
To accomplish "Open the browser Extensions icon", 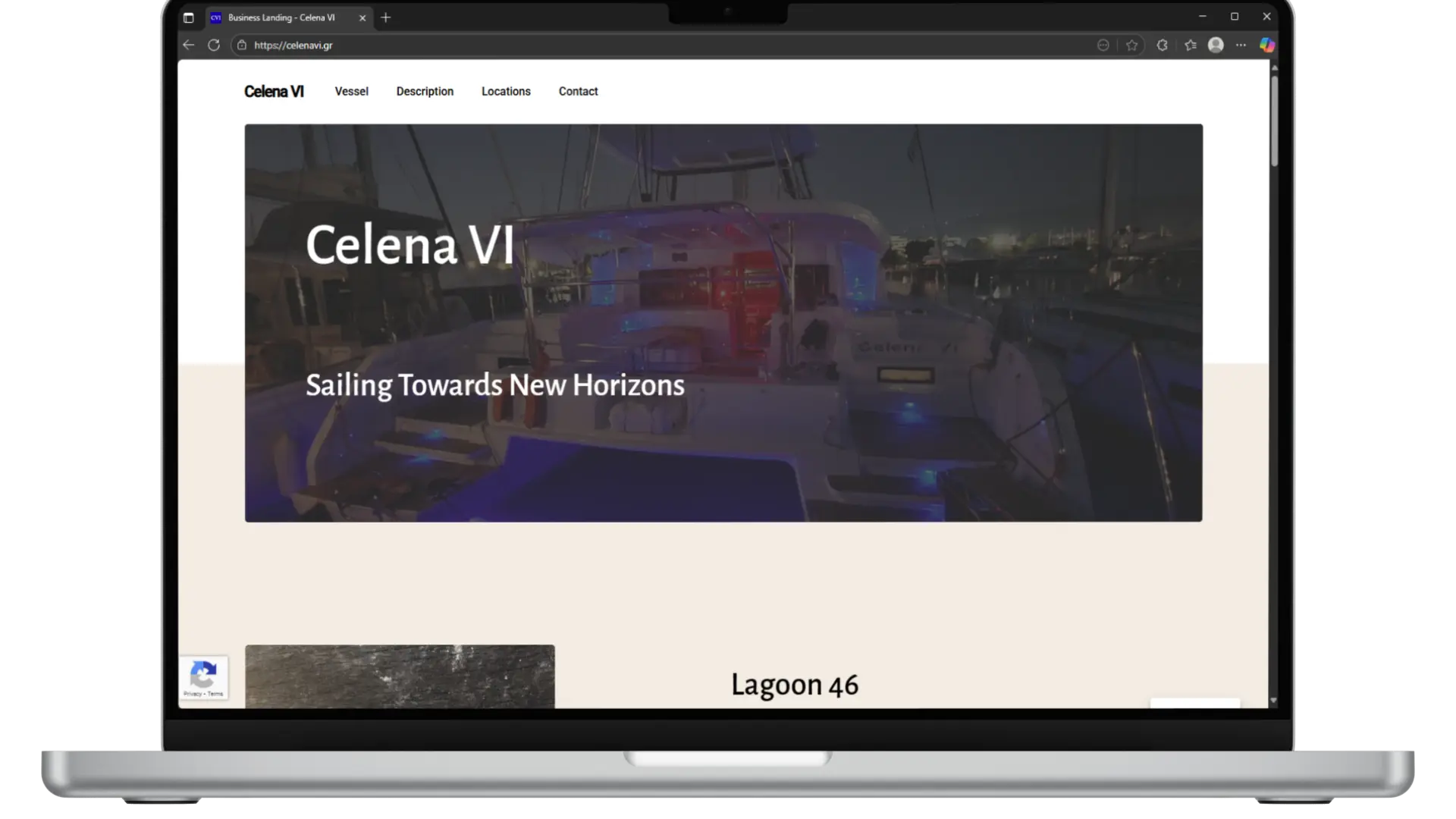I will tap(1162, 45).
